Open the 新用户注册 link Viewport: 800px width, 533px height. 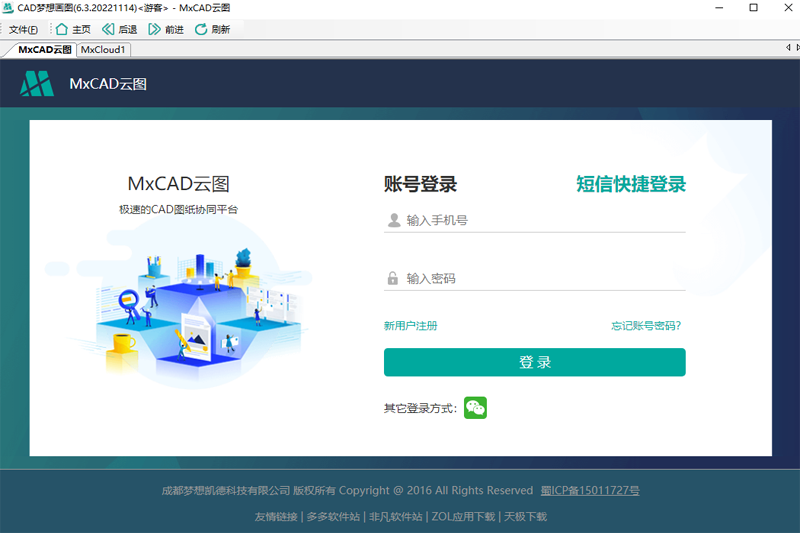tap(410, 326)
